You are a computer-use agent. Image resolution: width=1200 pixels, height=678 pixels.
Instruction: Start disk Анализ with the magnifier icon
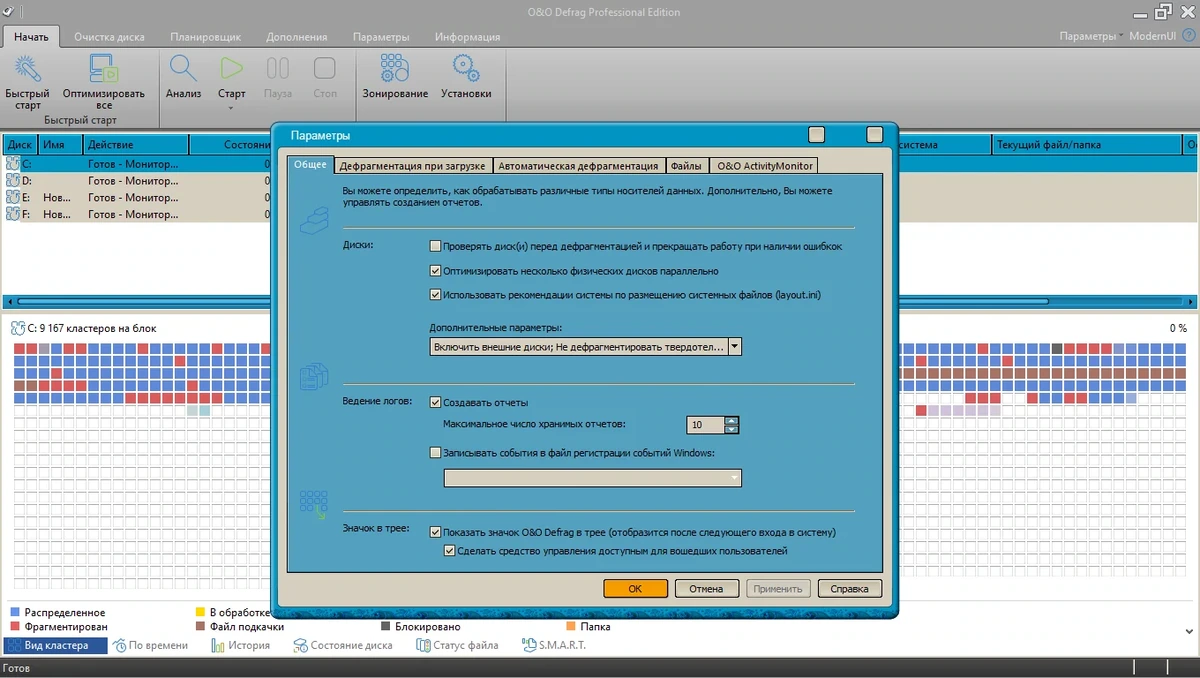point(183,77)
